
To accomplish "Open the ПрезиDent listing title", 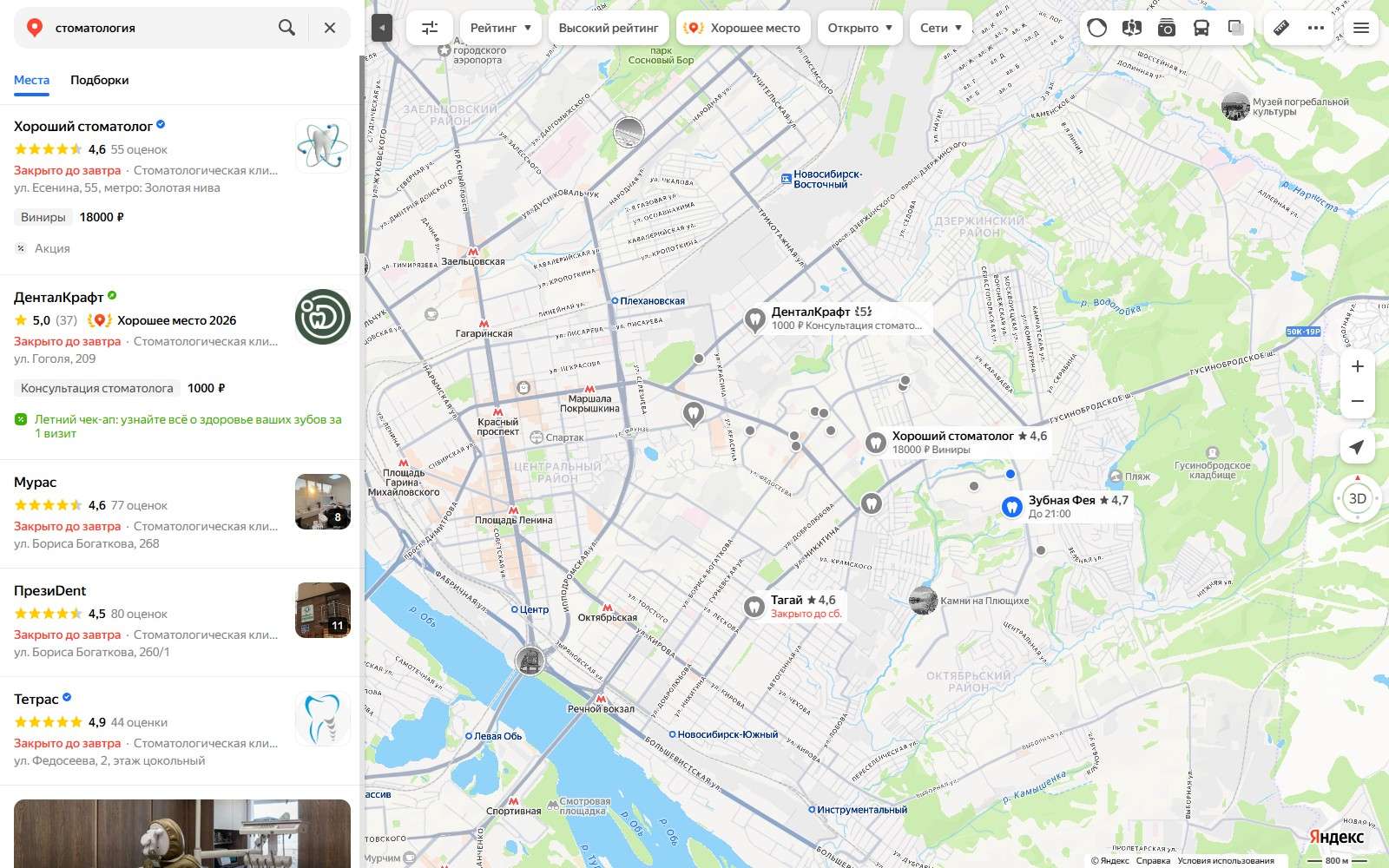I will [49, 590].
